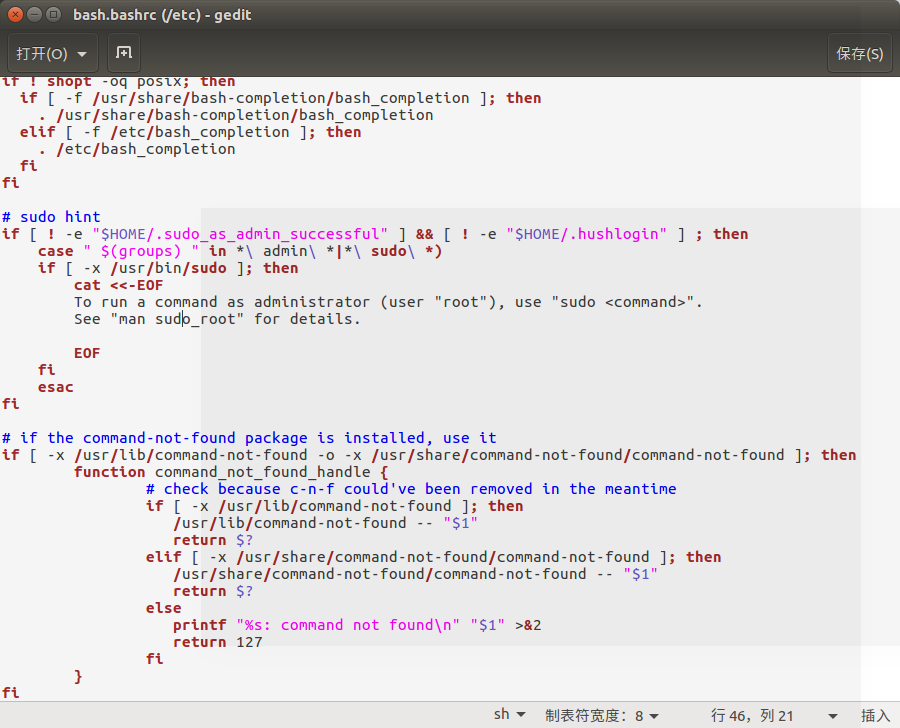Click the new document icon in toolbar

point(123,53)
